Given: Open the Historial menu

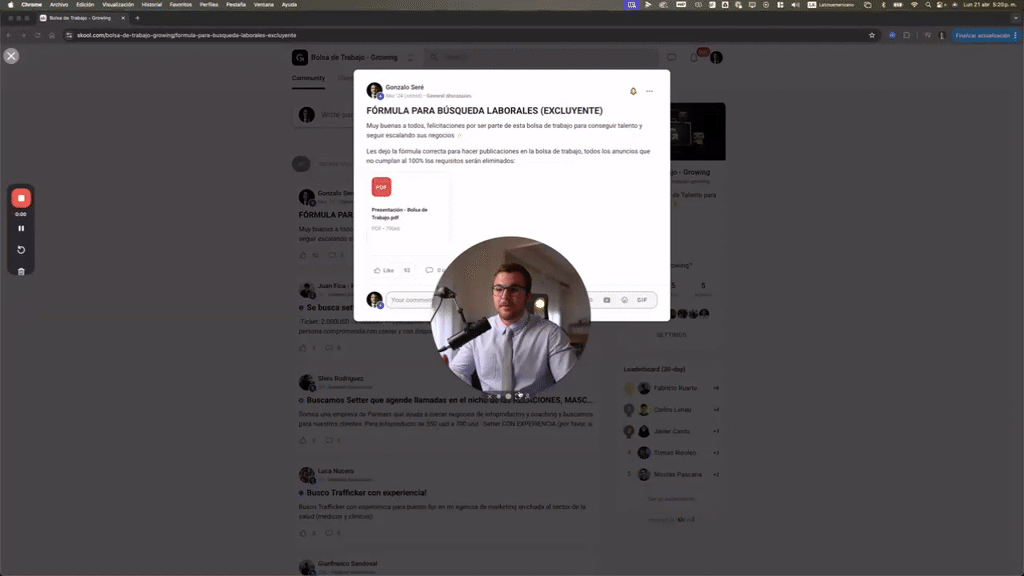Looking at the screenshot, I should (x=152, y=5).
